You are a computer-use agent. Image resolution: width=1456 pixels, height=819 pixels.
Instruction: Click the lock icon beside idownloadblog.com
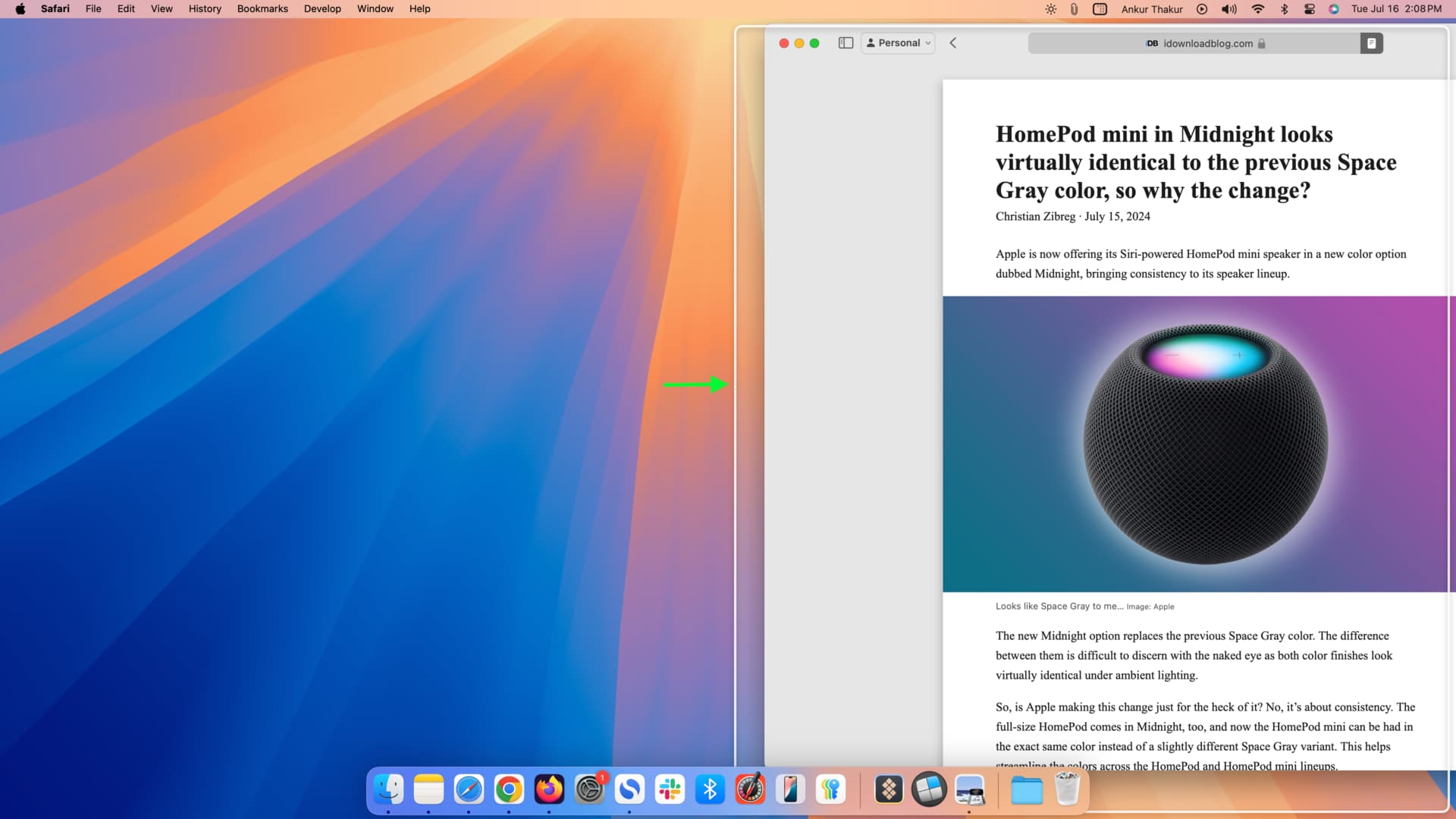tap(1261, 43)
